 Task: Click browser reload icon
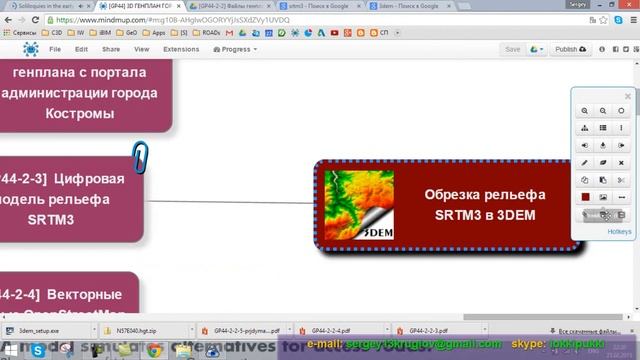(x=36, y=20)
